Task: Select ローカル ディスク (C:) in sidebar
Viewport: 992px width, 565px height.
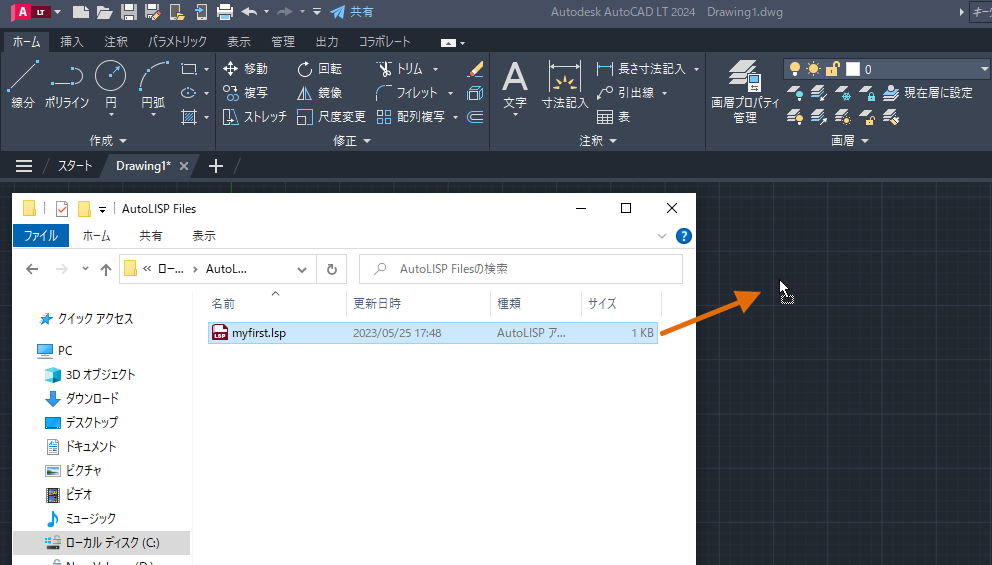Action: [x=101, y=543]
